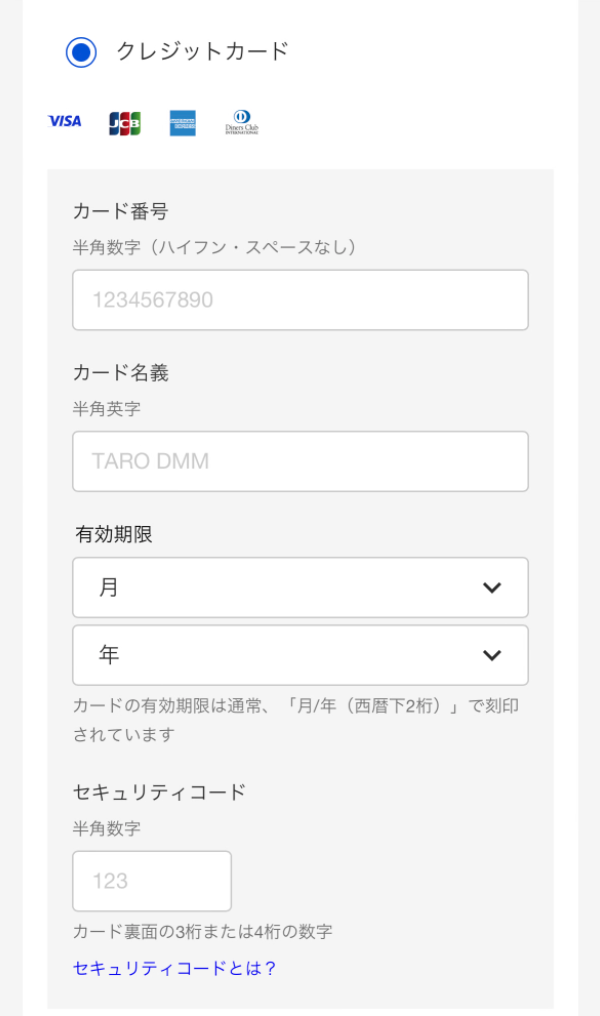The height and width of the screenshot is (1016, 600).
Task: Click the クレジットカード payment label text
Action: click(202, 51)
